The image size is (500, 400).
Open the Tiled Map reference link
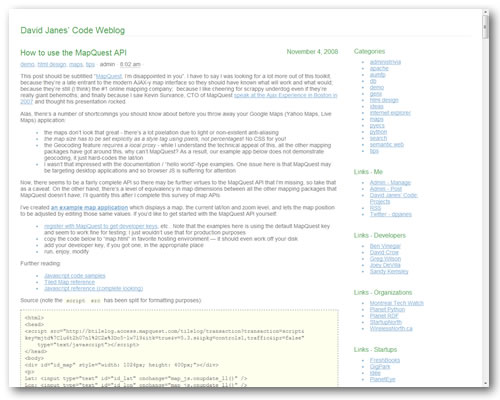coord(69,282)
